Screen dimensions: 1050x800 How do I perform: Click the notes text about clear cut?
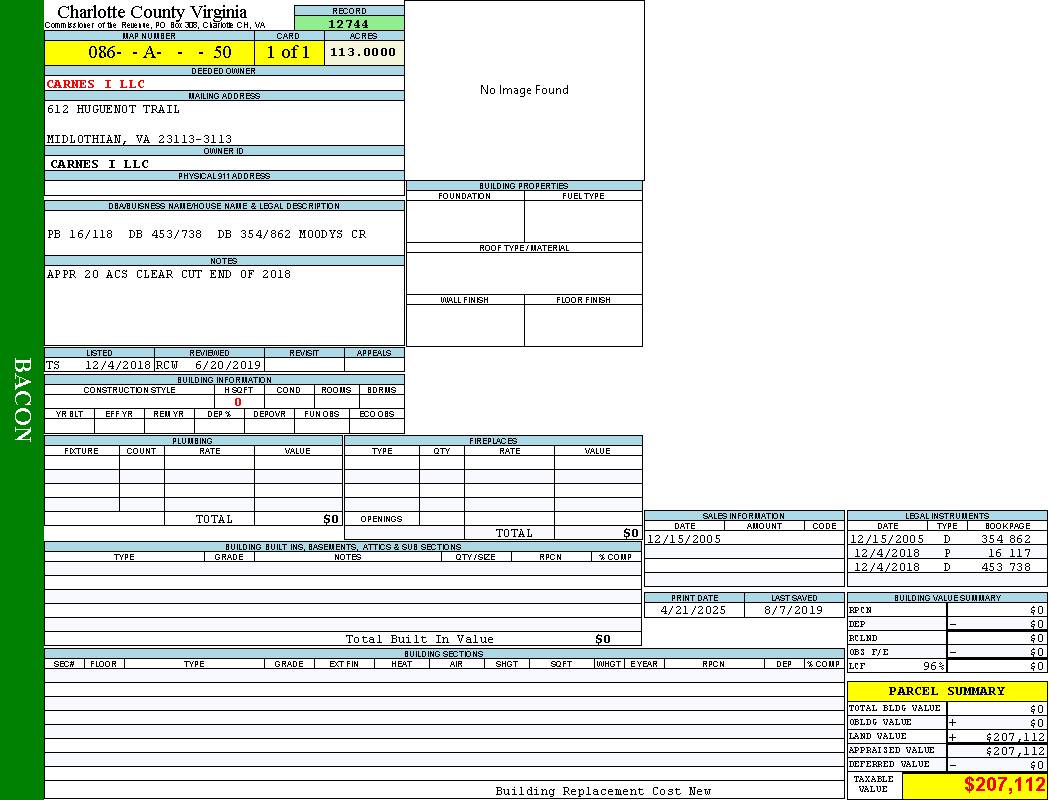tap(169, 274)
